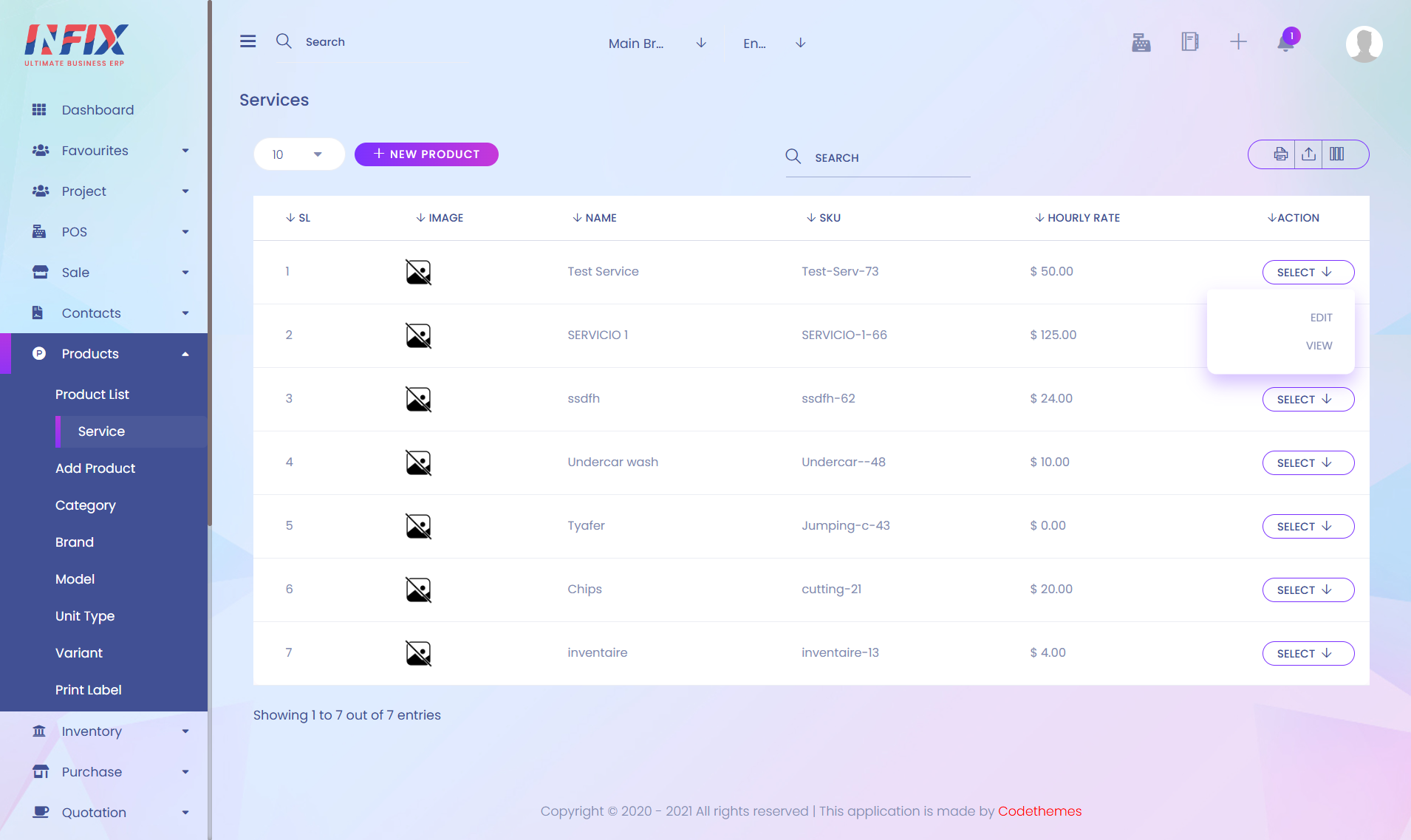1411x840 pixels.
Task: Sort table by HOURLY RATE header
Action: tap(1077, 218)
